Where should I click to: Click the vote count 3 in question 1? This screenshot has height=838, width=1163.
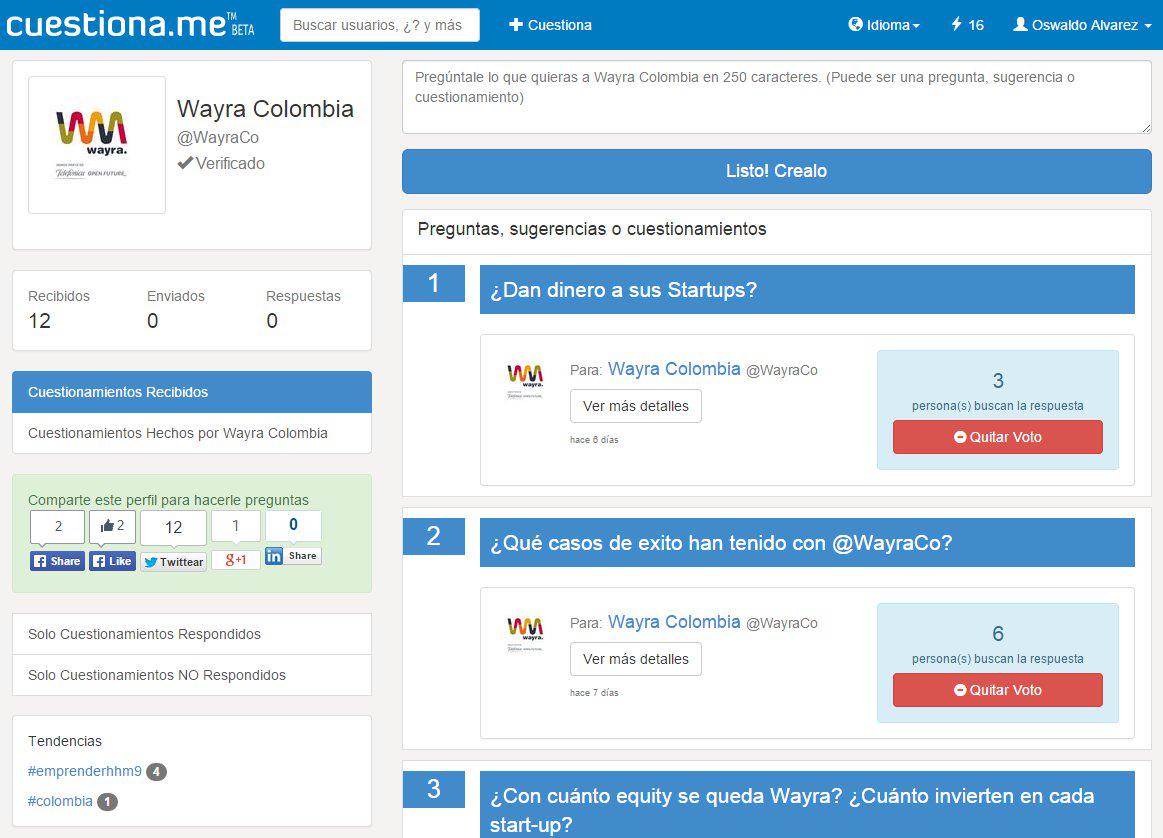998,381
